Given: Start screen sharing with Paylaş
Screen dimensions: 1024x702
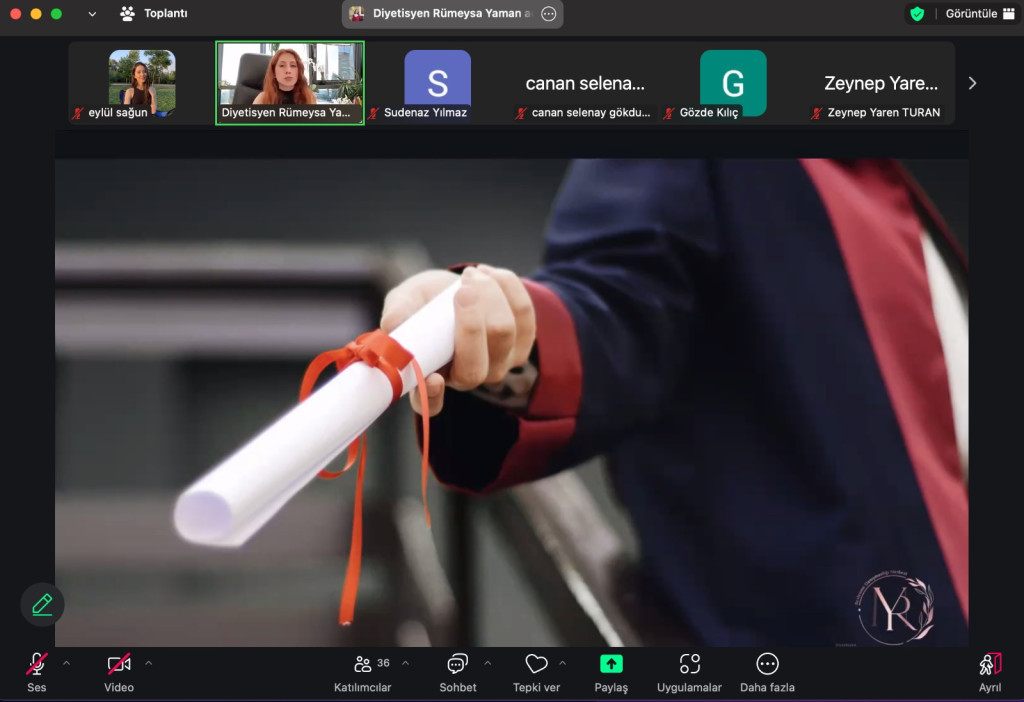Looking at the screenshot, I should (x=610, y=671).
